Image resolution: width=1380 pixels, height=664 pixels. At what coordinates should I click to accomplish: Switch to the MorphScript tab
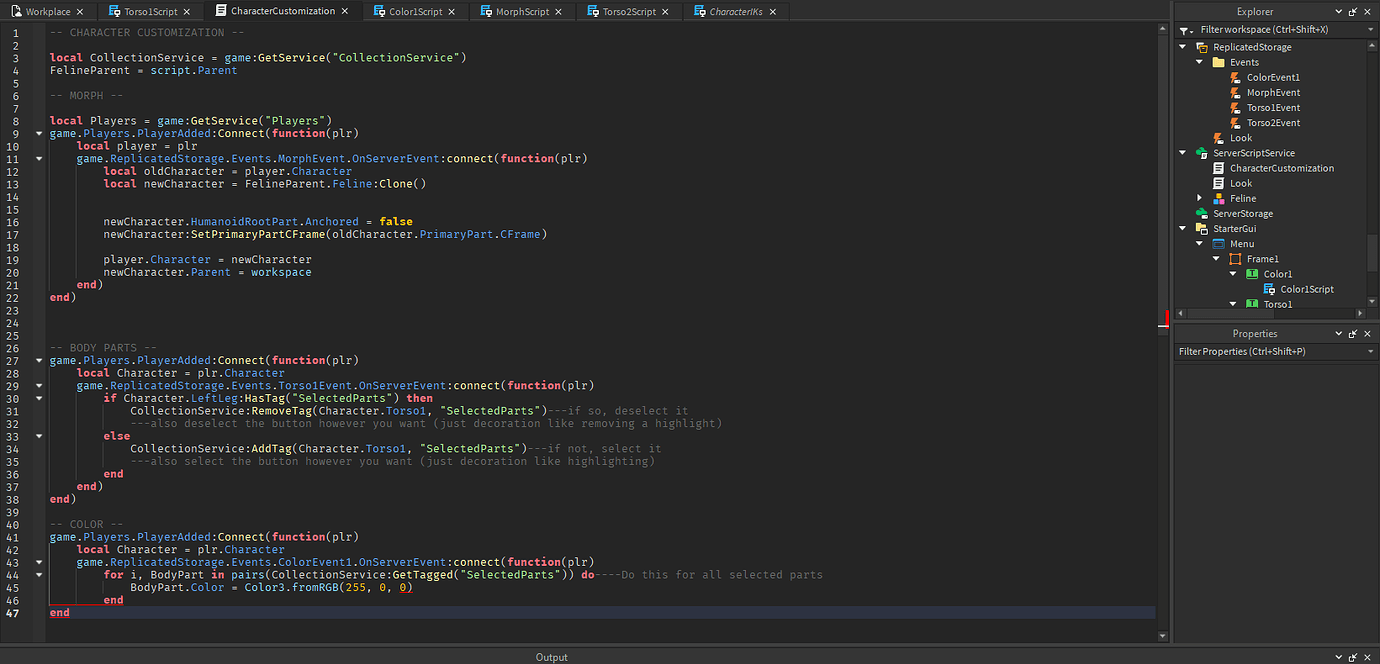pyautogui.click(x=522, y=11)
